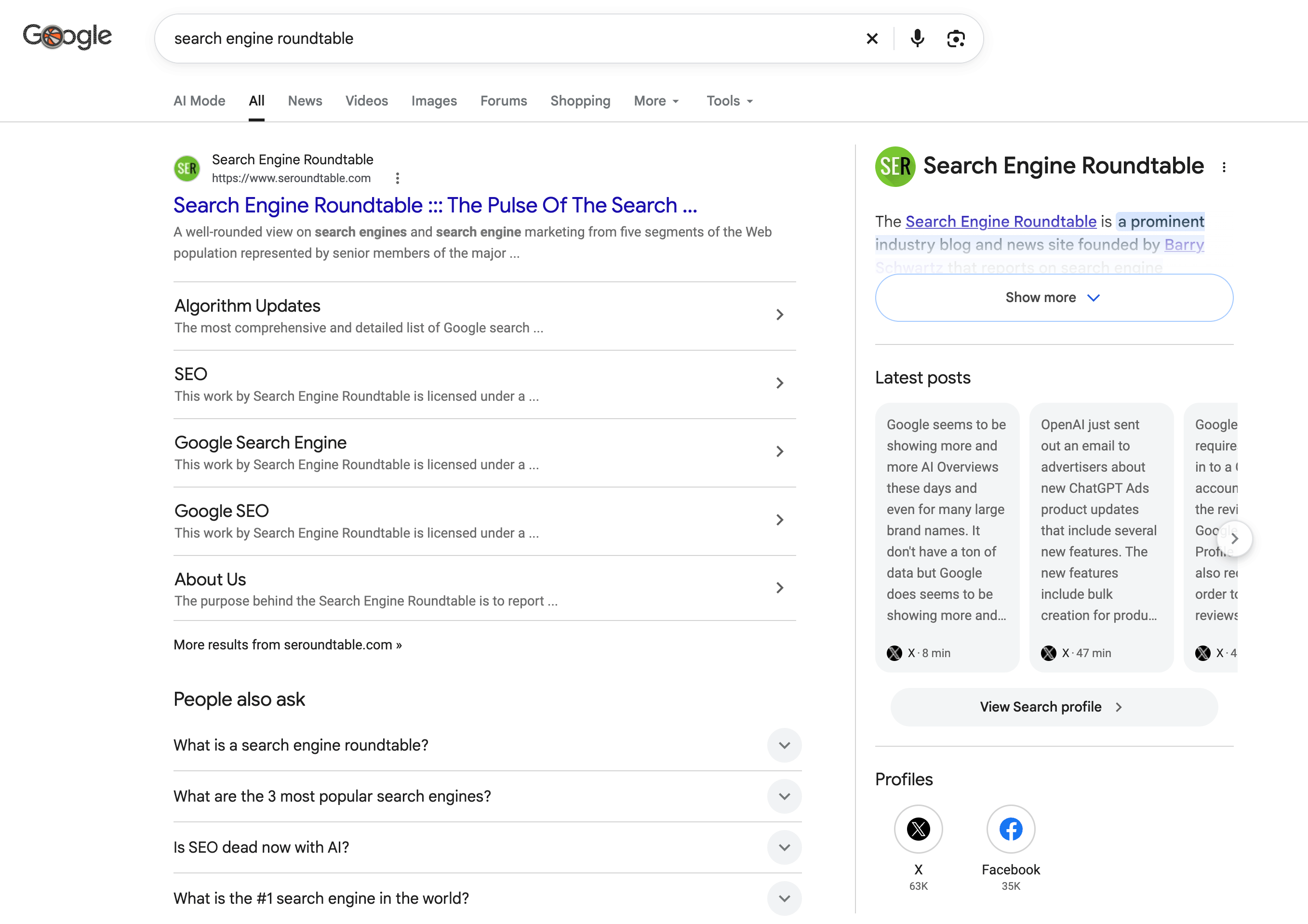This screenshot has height=924, width=1308.
Task: Click the SER logo in the knowledge panel
Action: click(x=895, y=166)
